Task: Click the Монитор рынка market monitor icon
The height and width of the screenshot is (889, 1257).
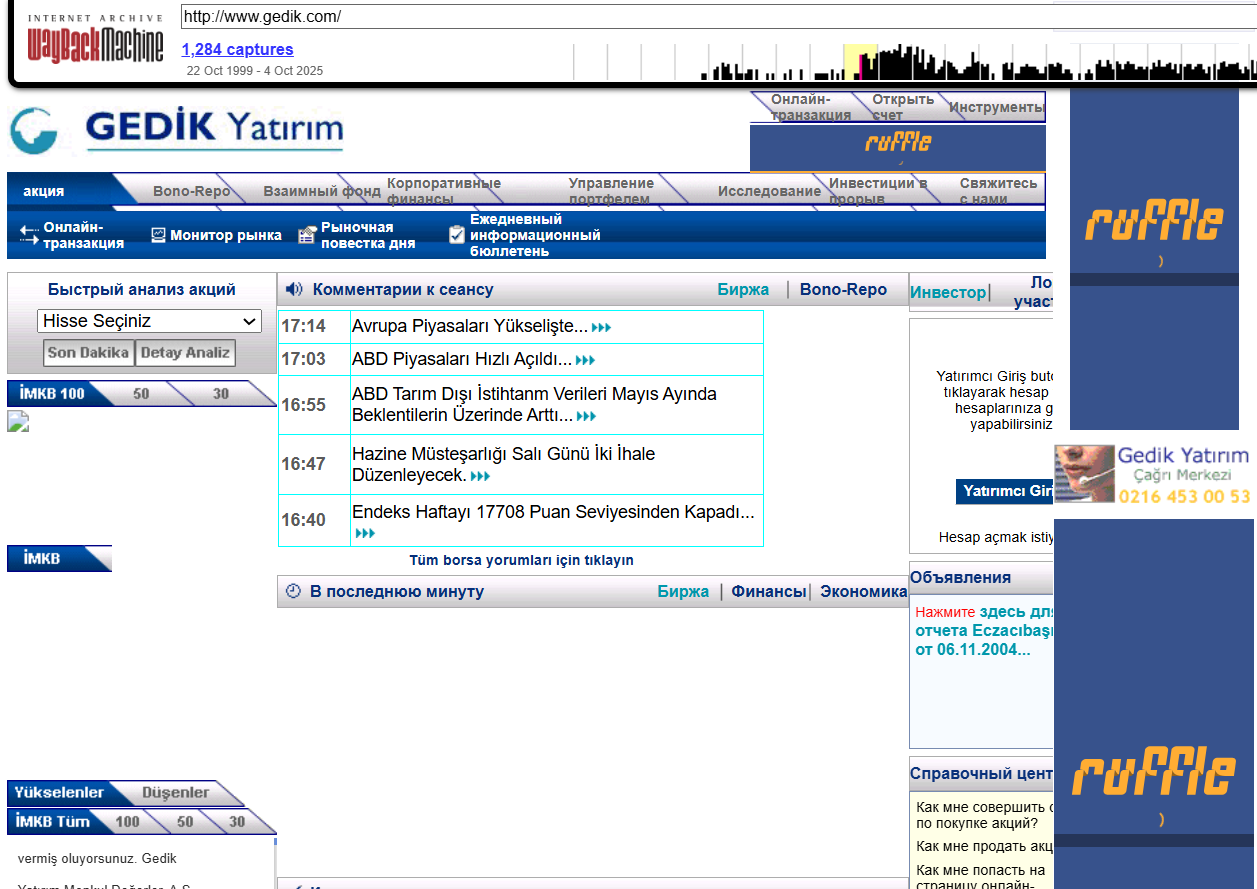Action: click(x=158, y=234)
